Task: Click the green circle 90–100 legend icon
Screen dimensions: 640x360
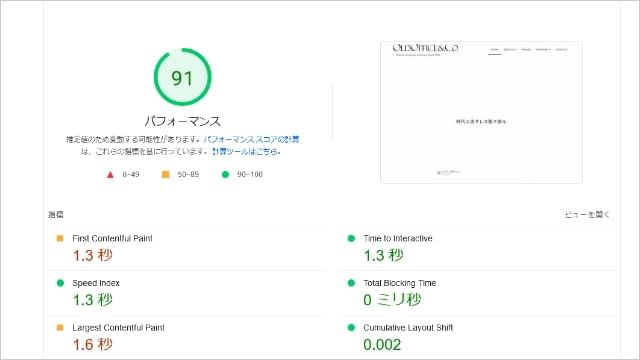Action: coord(225,174)
